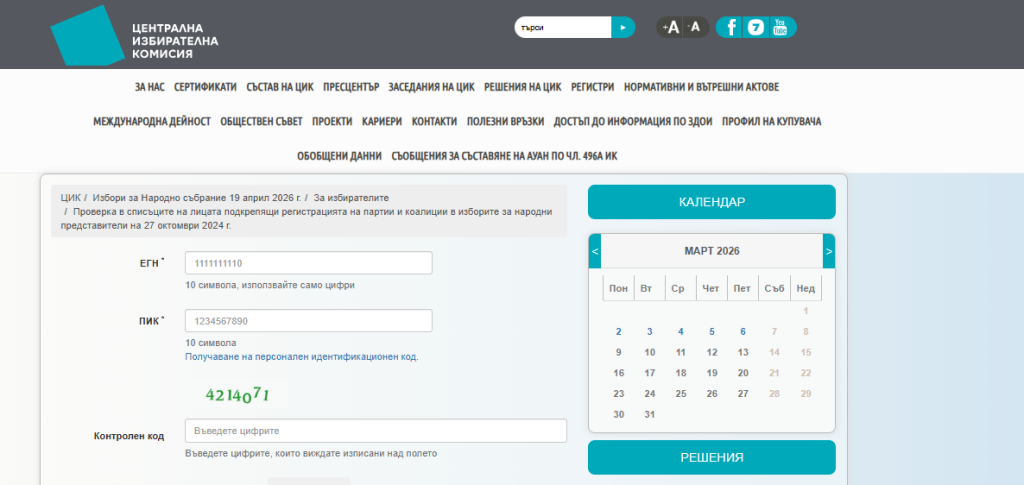Screen dimensions: 1024x485
Task: Select March 5 in the calendar
Action: coord(712,331)
